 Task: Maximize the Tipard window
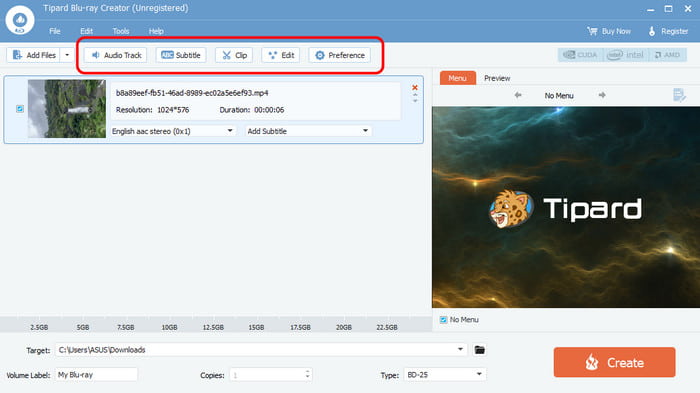coord(668,8)
